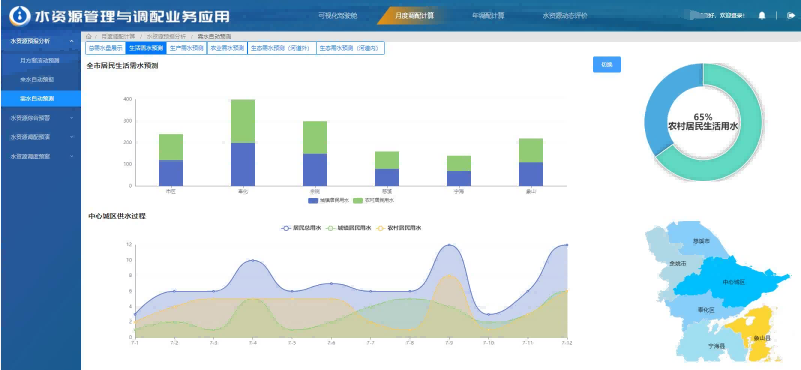Click the blue 切换 button

coord(607,64)
